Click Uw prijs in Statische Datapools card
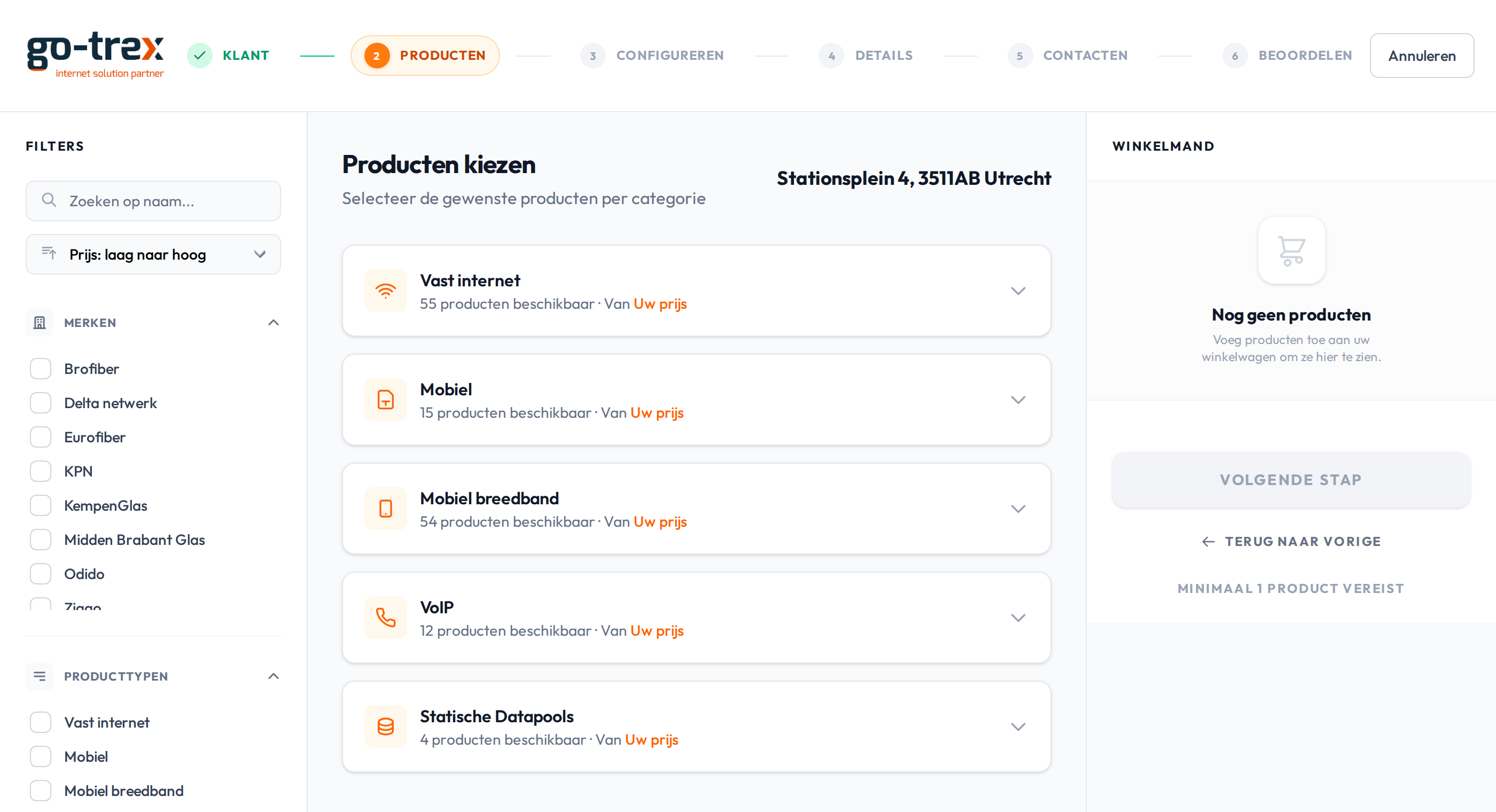 (652, 740)
